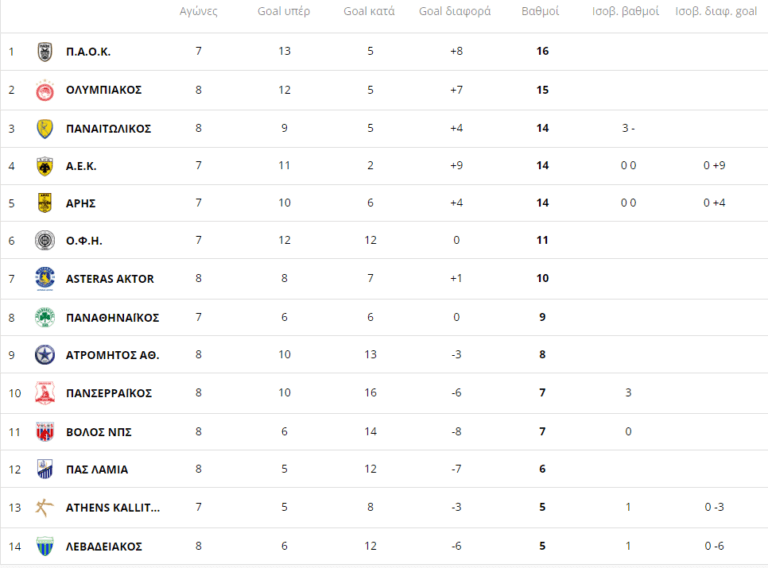Click the Λεβαδειακός green crest icon

click(x=44, y=546)
